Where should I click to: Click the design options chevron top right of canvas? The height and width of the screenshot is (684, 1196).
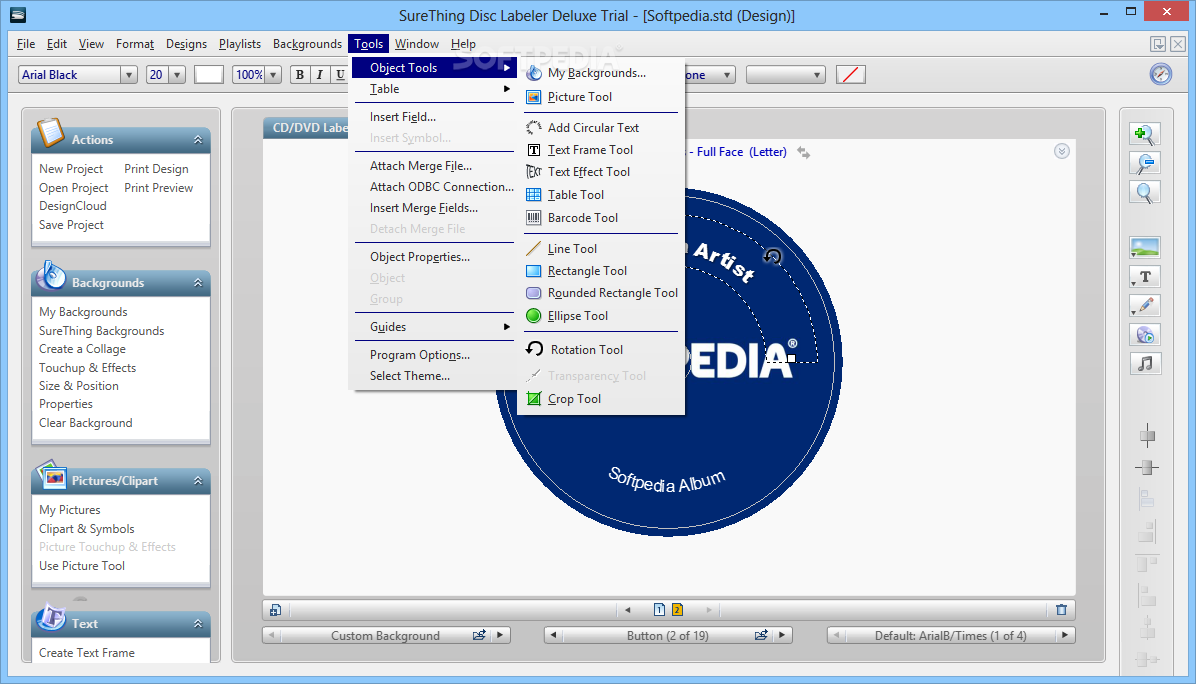coord(1062,151)
